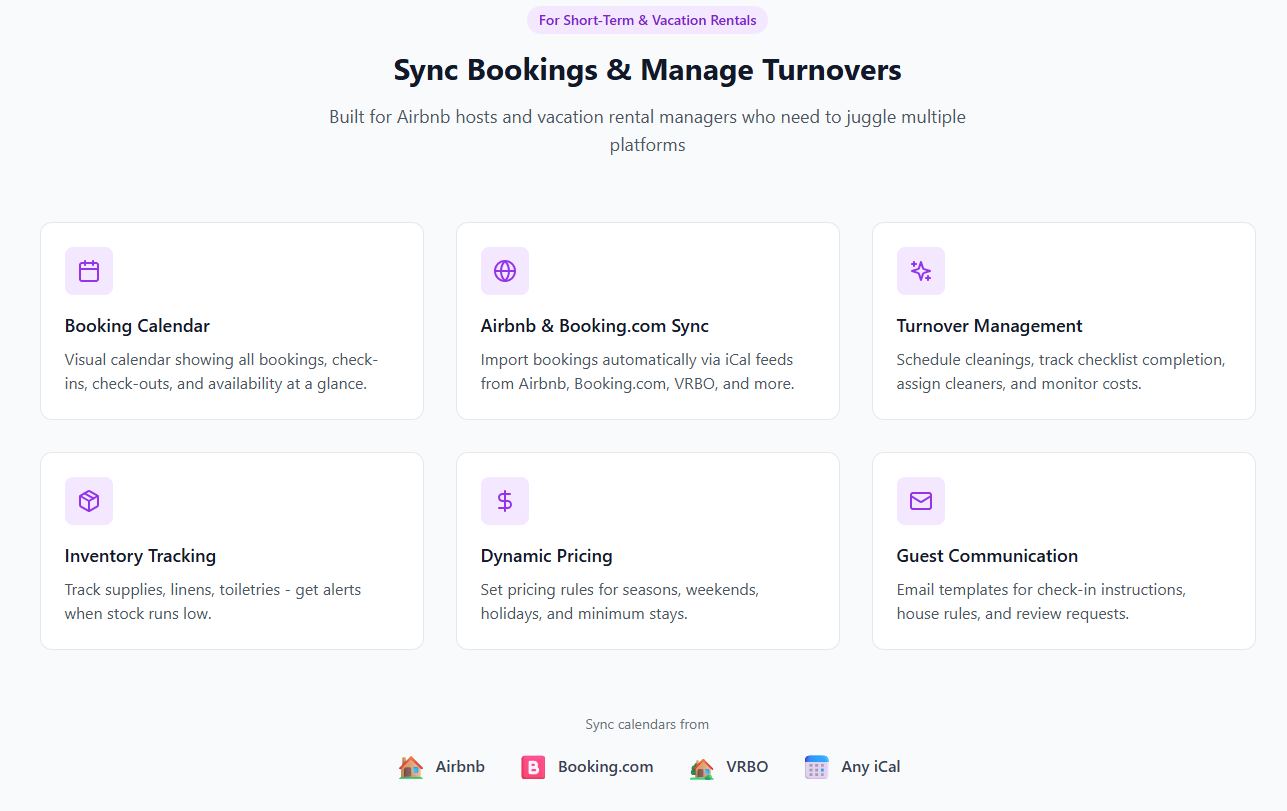Click the box icon for Inventory Tracking
This screenshot has width=1287, height=811.
(89, 501)
